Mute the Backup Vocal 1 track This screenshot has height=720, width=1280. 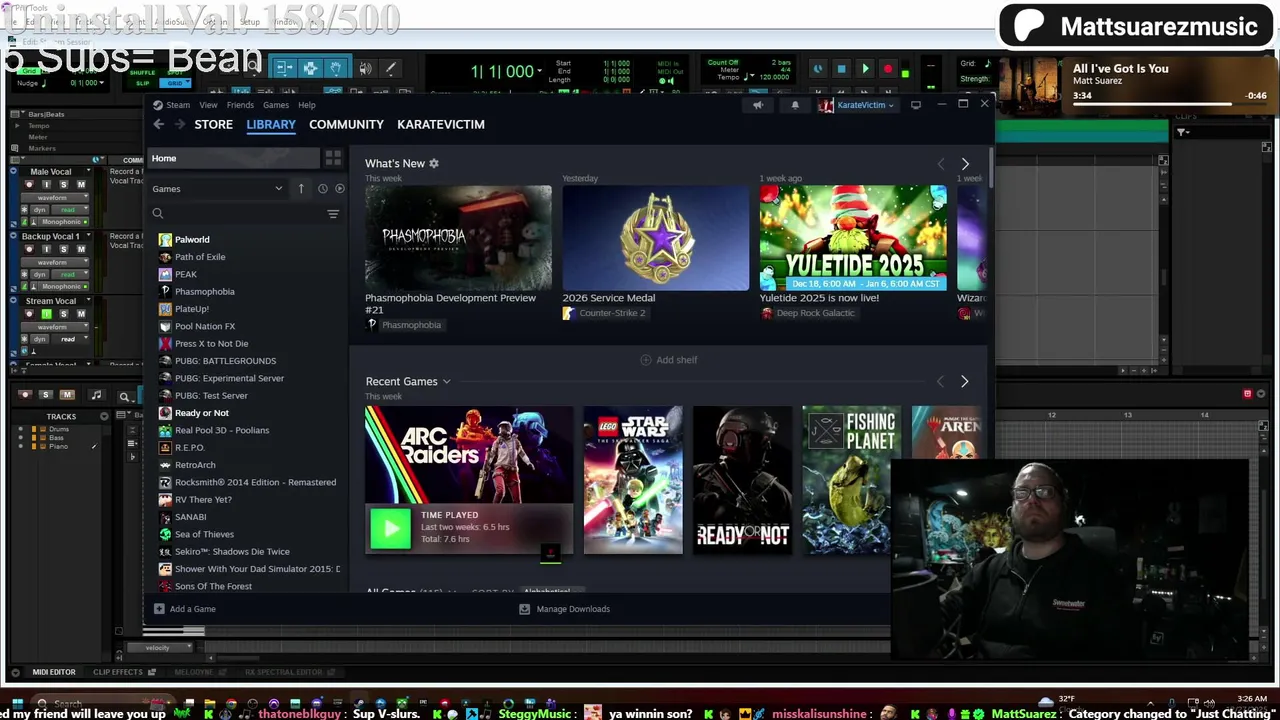pyautogui.click(x=81, y=249)
